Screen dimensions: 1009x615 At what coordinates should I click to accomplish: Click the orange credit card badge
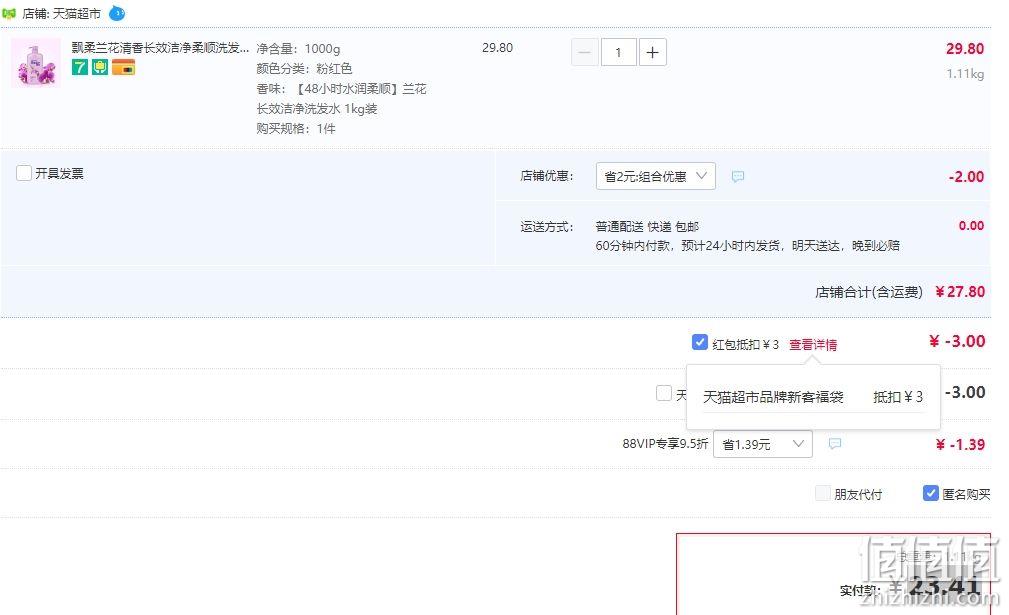click(124, 67)
